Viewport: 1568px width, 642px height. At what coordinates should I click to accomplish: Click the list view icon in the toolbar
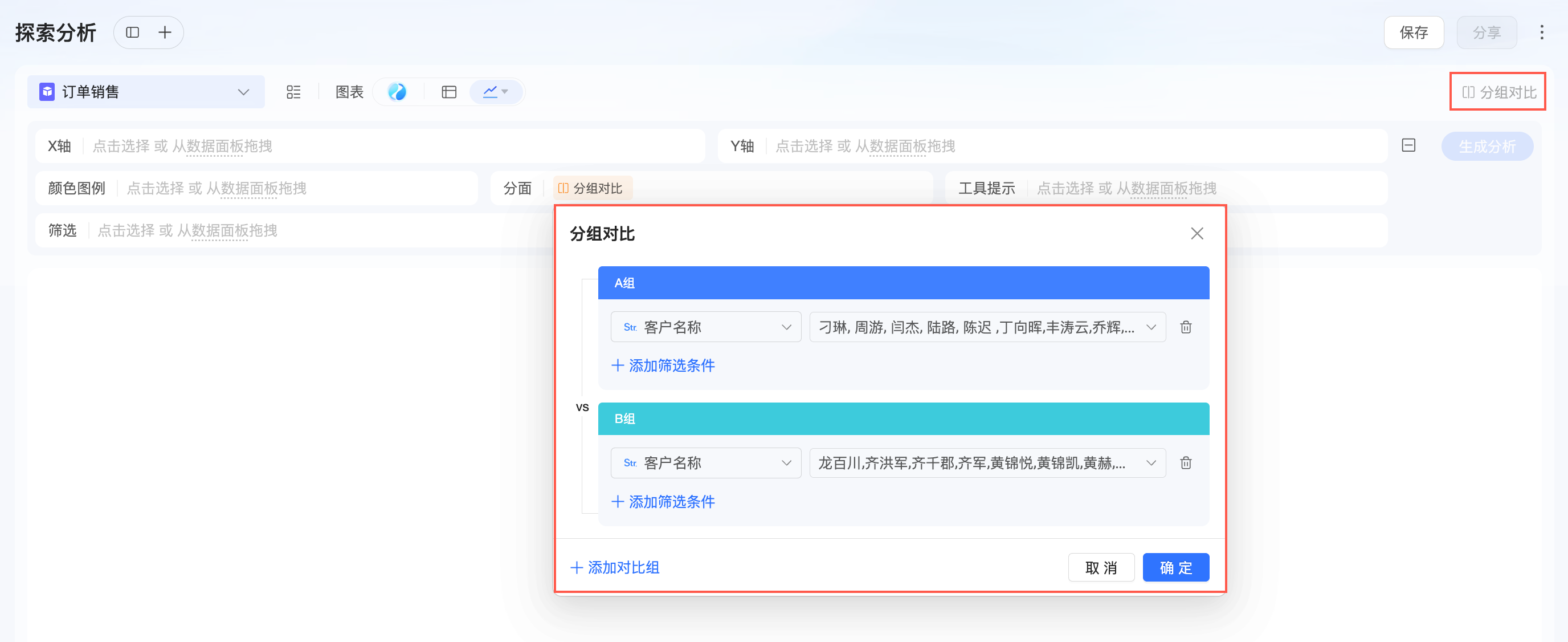[x=293, y=92]
